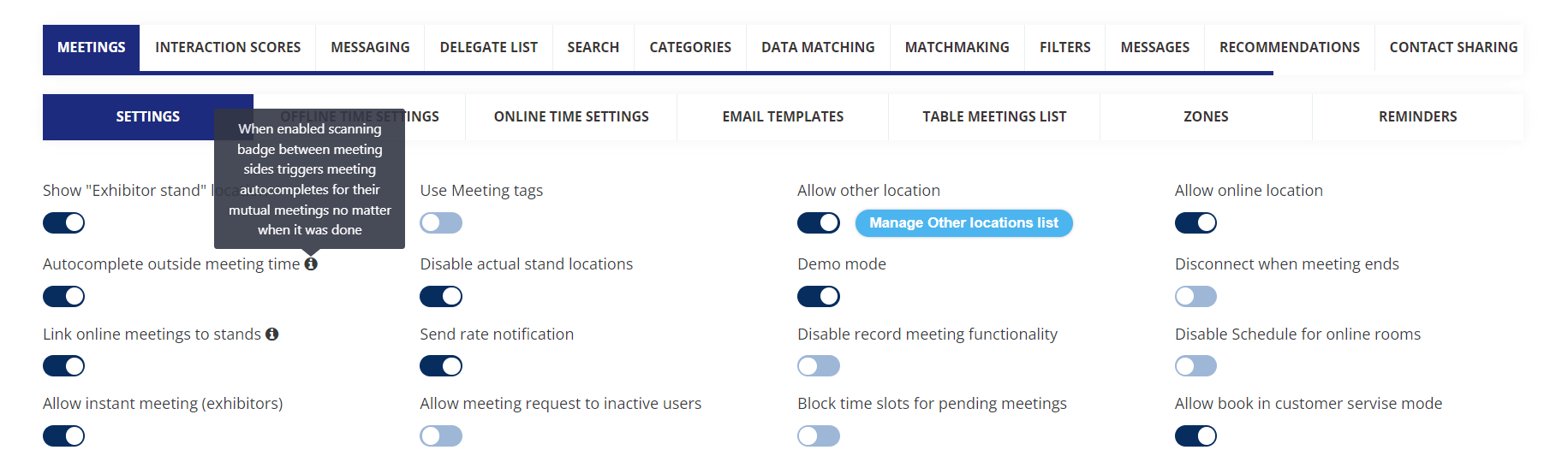The height and width of the screenshot is (456, 1568).
Task: Switch to the Matchmaking tab
Action: click(957, 48)
